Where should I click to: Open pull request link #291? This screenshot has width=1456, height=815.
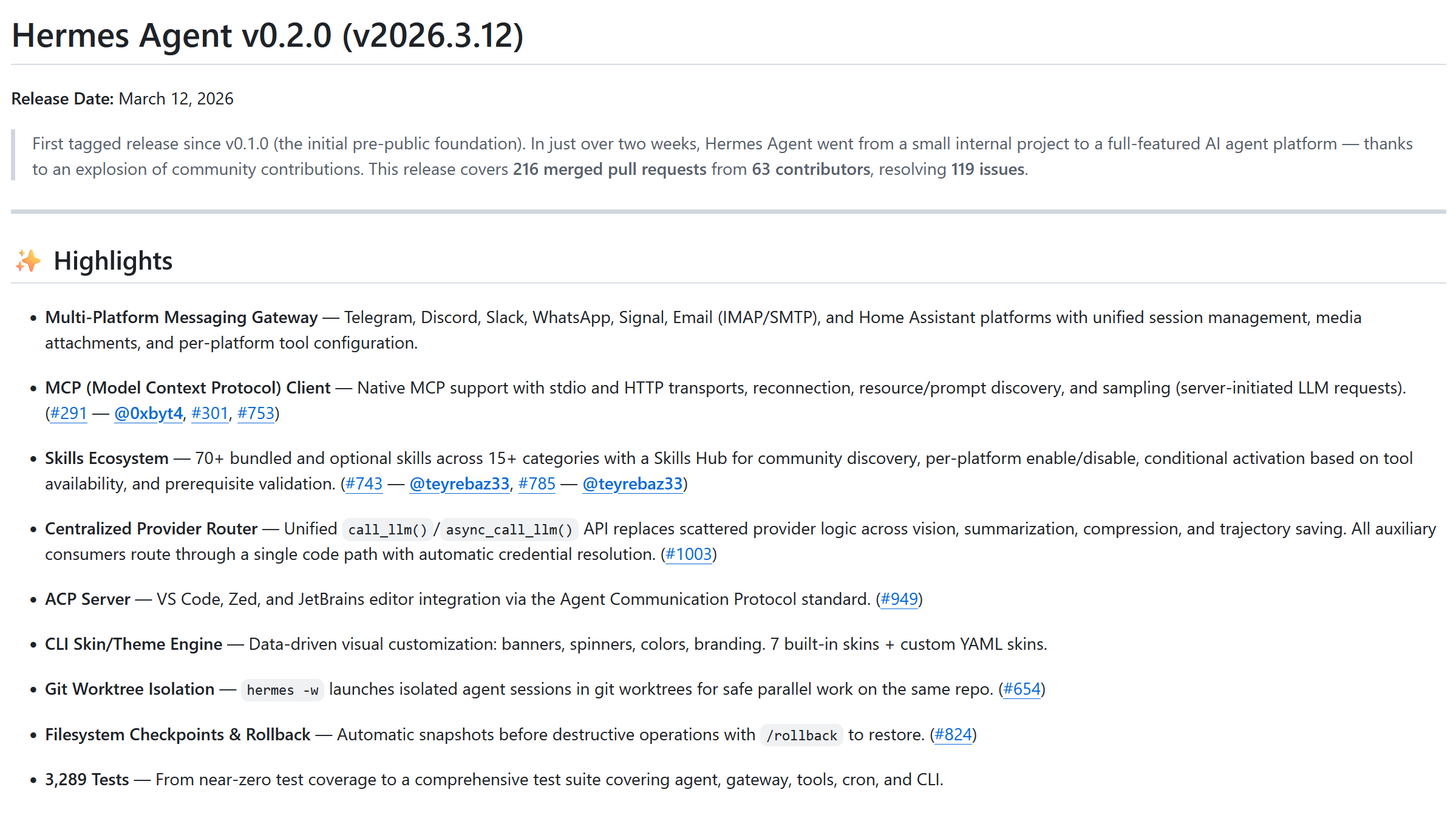[69, 414]
